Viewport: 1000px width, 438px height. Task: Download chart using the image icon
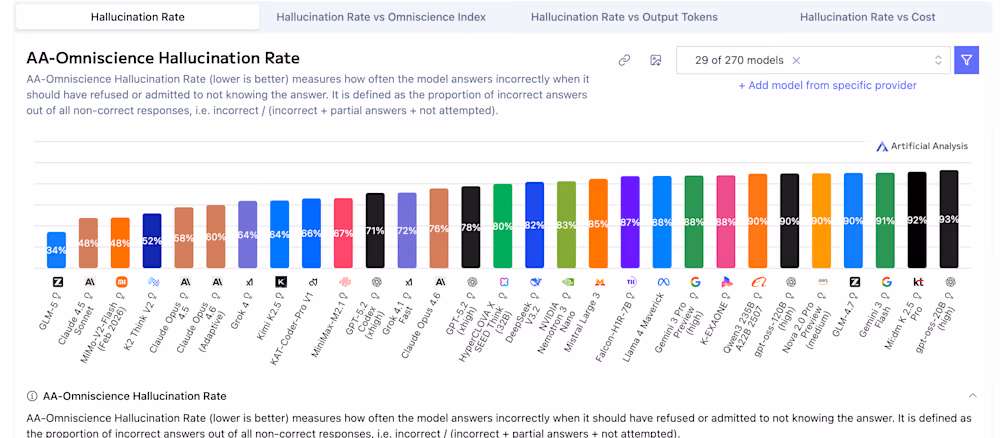tap(656, 60)
